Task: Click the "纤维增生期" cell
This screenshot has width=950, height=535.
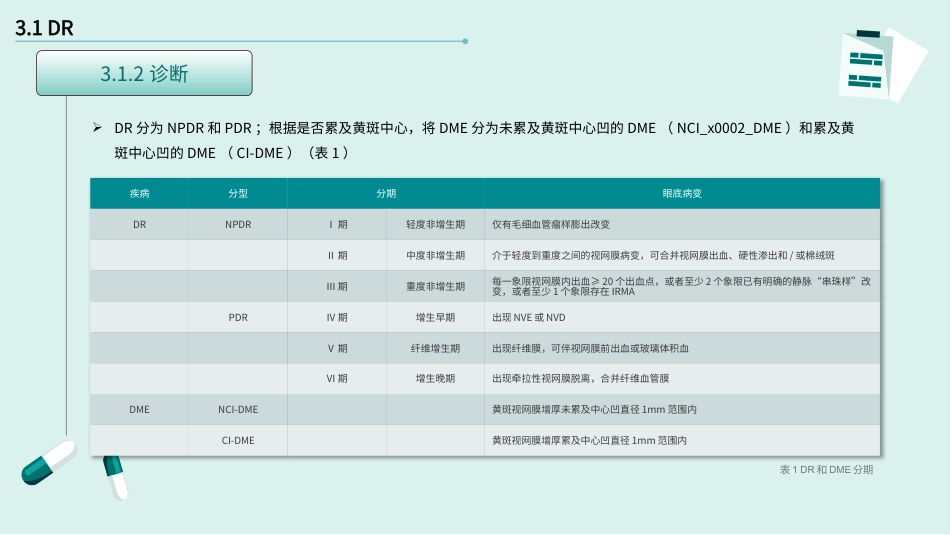Action: pyautogui.click(x=436, y=348)
